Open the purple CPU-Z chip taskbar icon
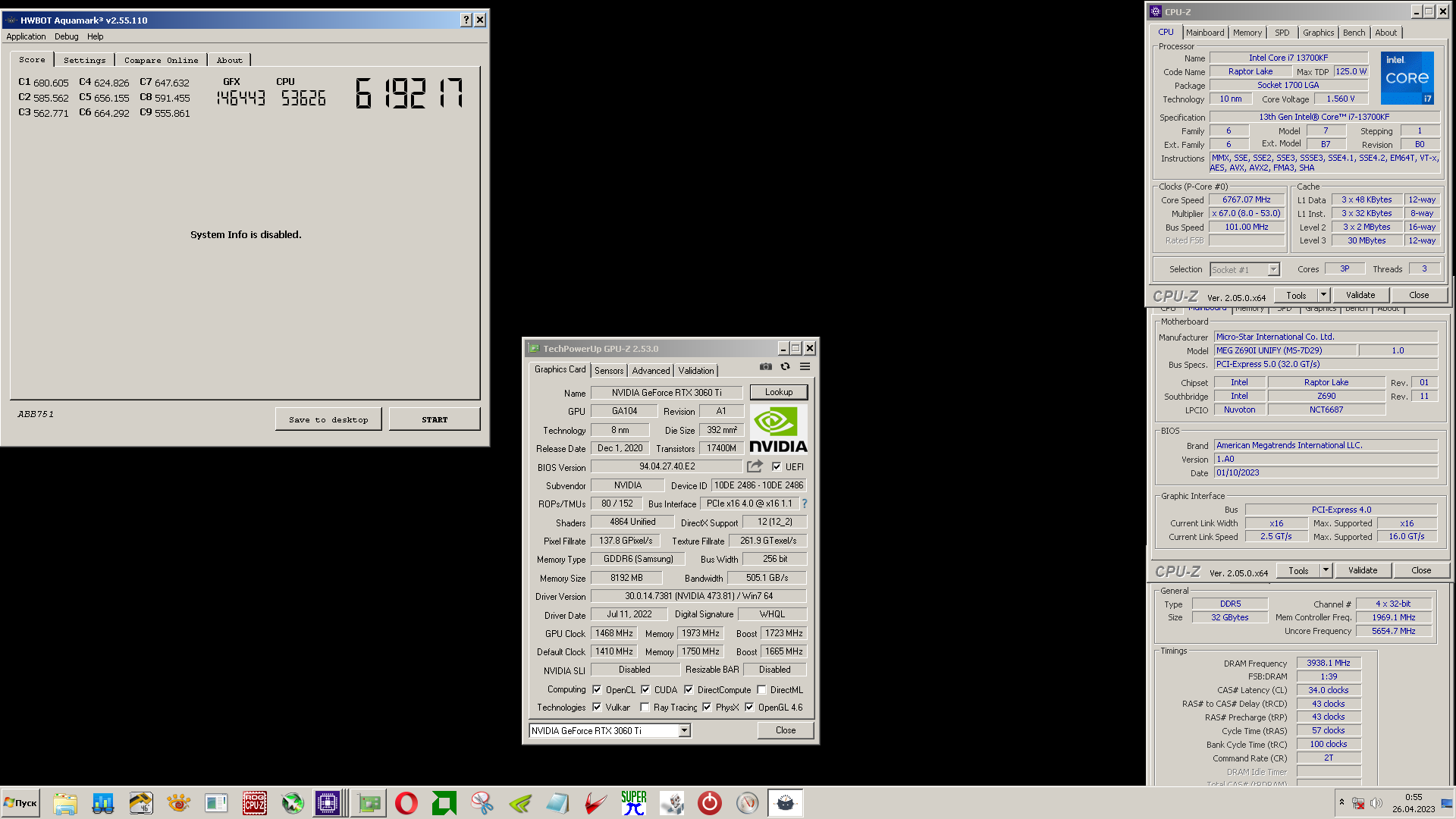Viewport: 1456px width, 819px height. [x=328, y=803]
